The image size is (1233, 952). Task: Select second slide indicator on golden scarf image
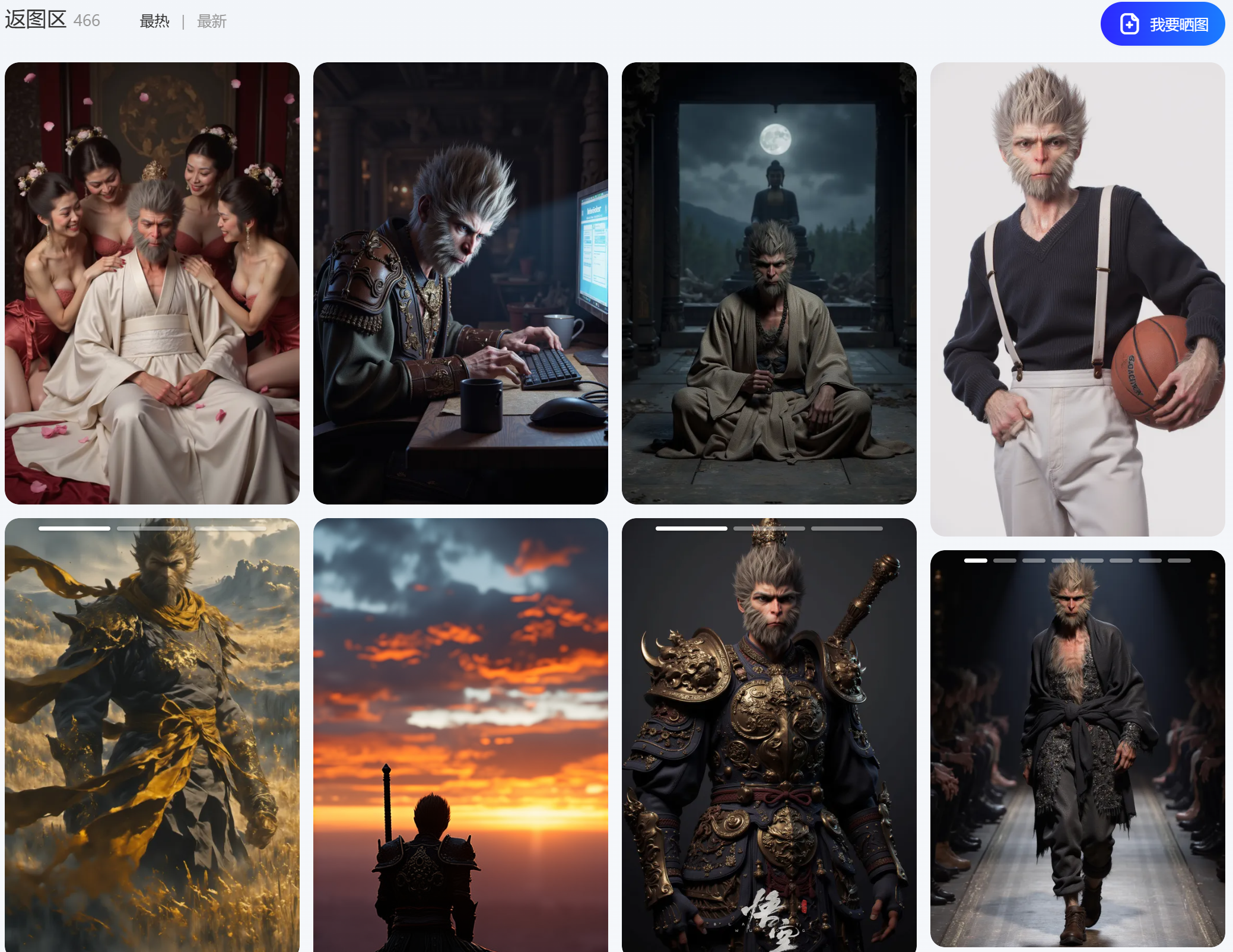point(152,528)
